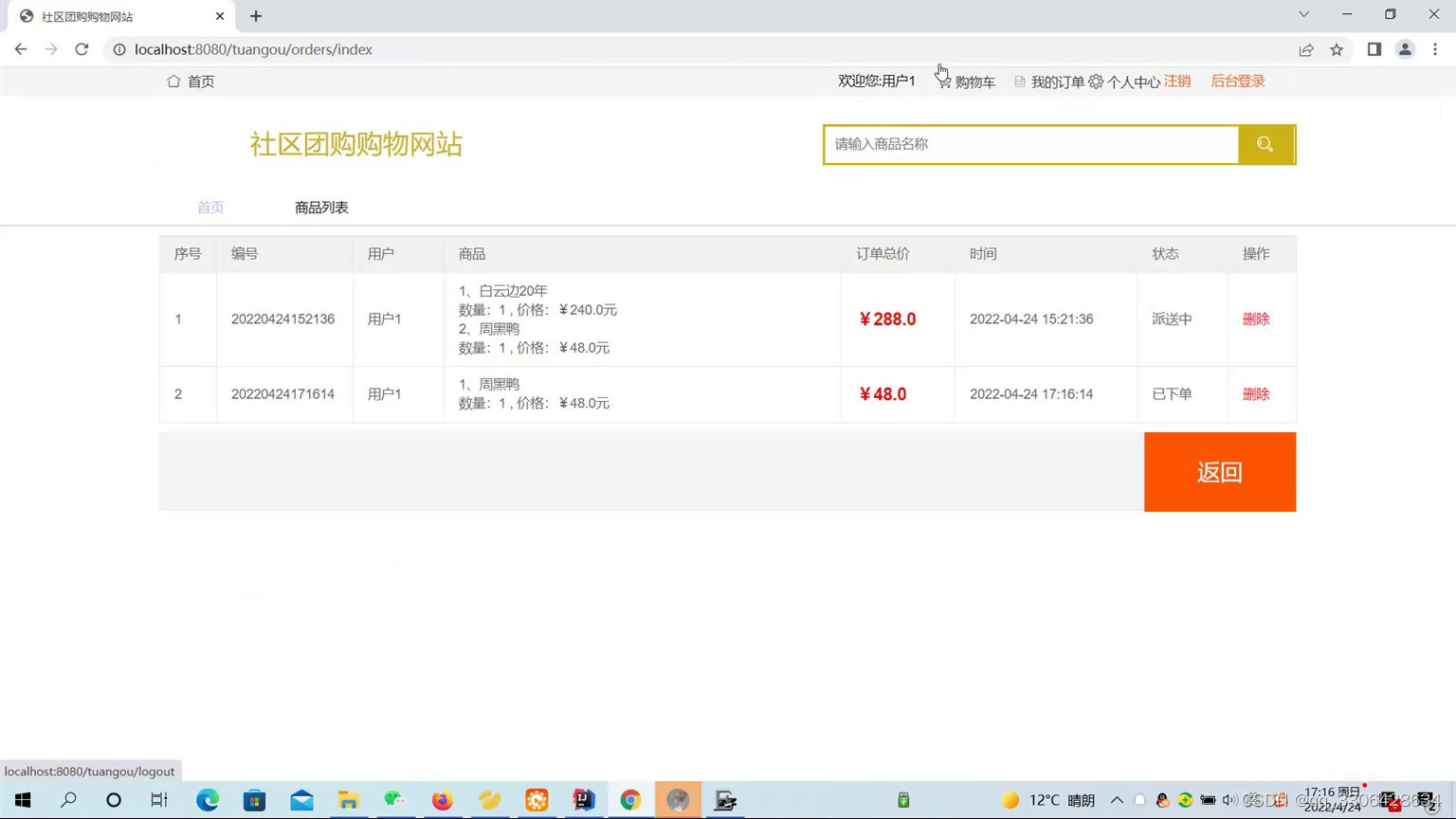This screenshot has height=819, width=1456.
Task: Open Windows taskbar search
Action: pyautogui.click(x=68, y=800)
